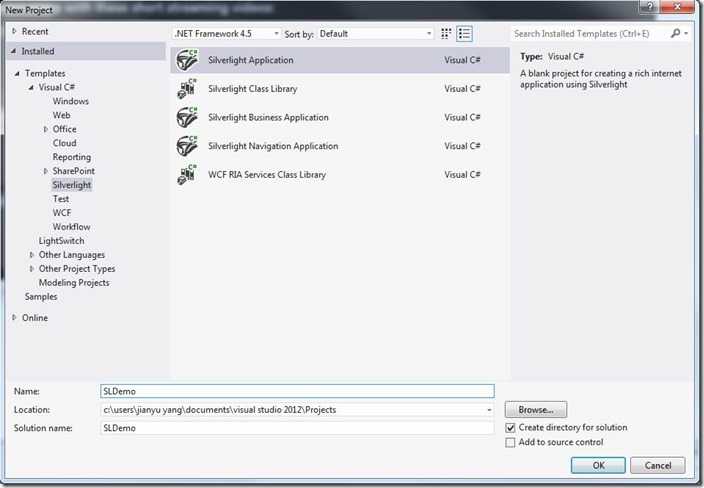Viewport: 704px width, 488px height.
Task: Select the Modeling Projects category
Action: pyautogui.click(x=74, y=282)
